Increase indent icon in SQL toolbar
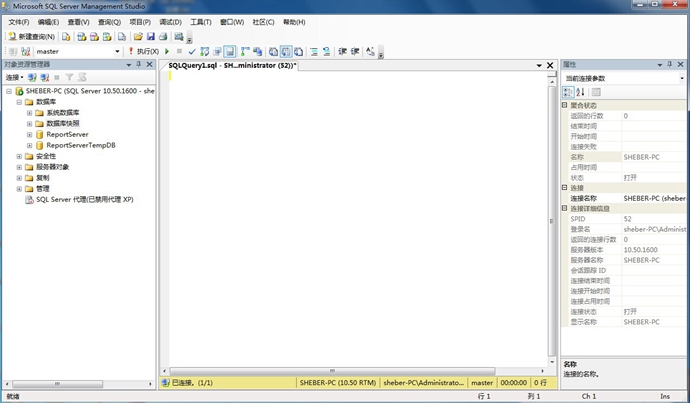This screenshot has width=690, height=403. [355, 51]
